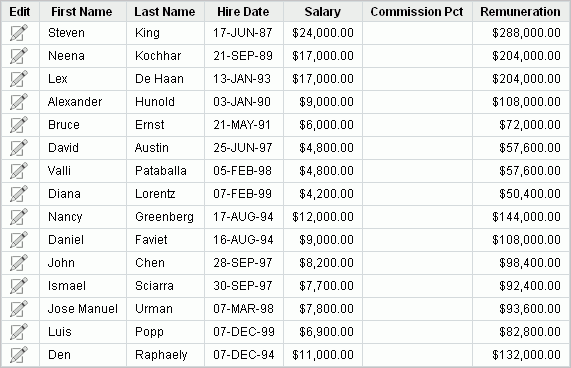The width and height of the screenshot is (571, 368).
Task: Sort table by Salary header
Action: (x=323, y=12)
